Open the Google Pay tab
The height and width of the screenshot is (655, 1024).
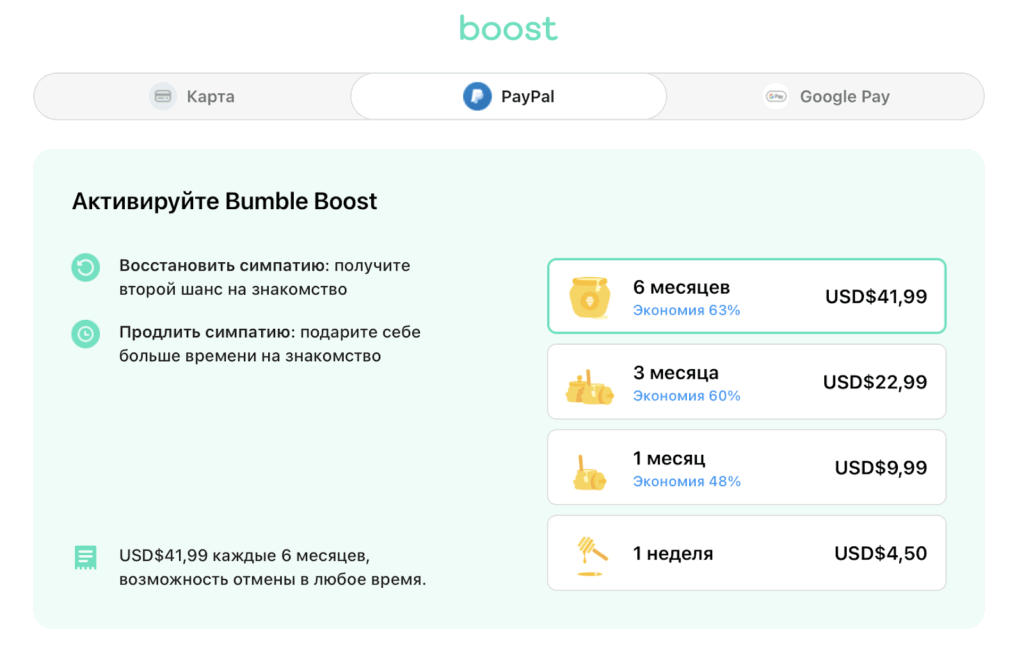pyautogui.click(x=826, y=96)
